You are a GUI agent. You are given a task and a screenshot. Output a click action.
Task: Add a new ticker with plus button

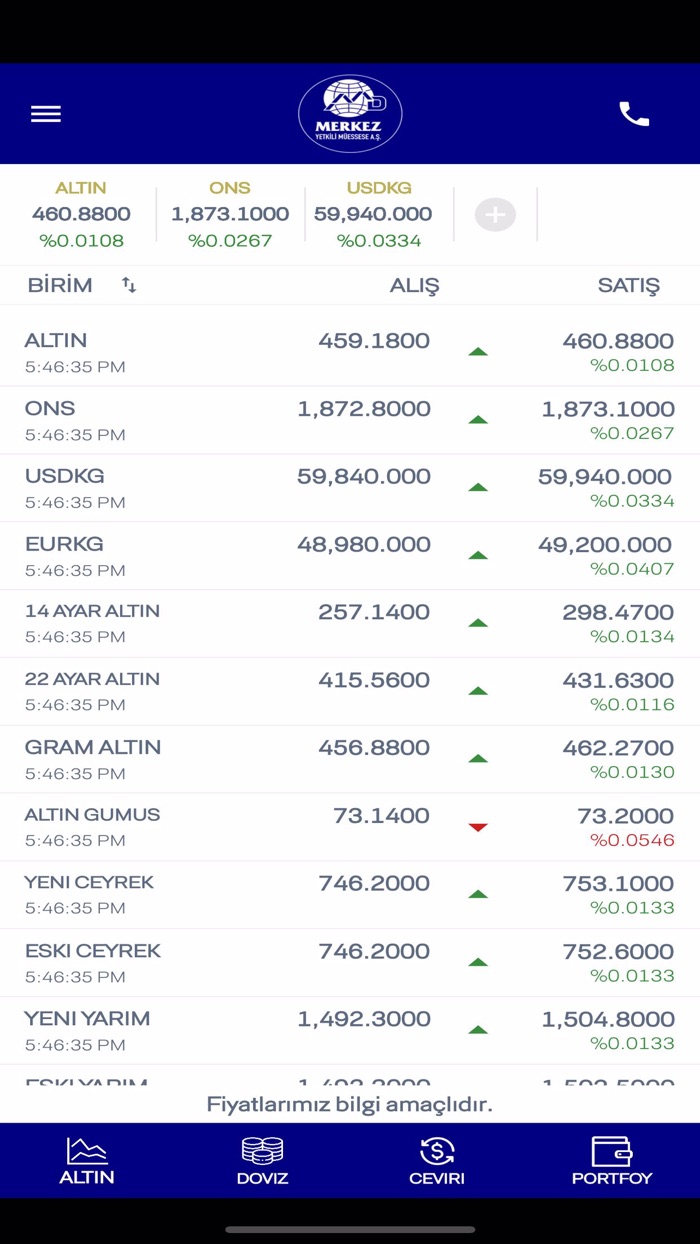(495, 214)
